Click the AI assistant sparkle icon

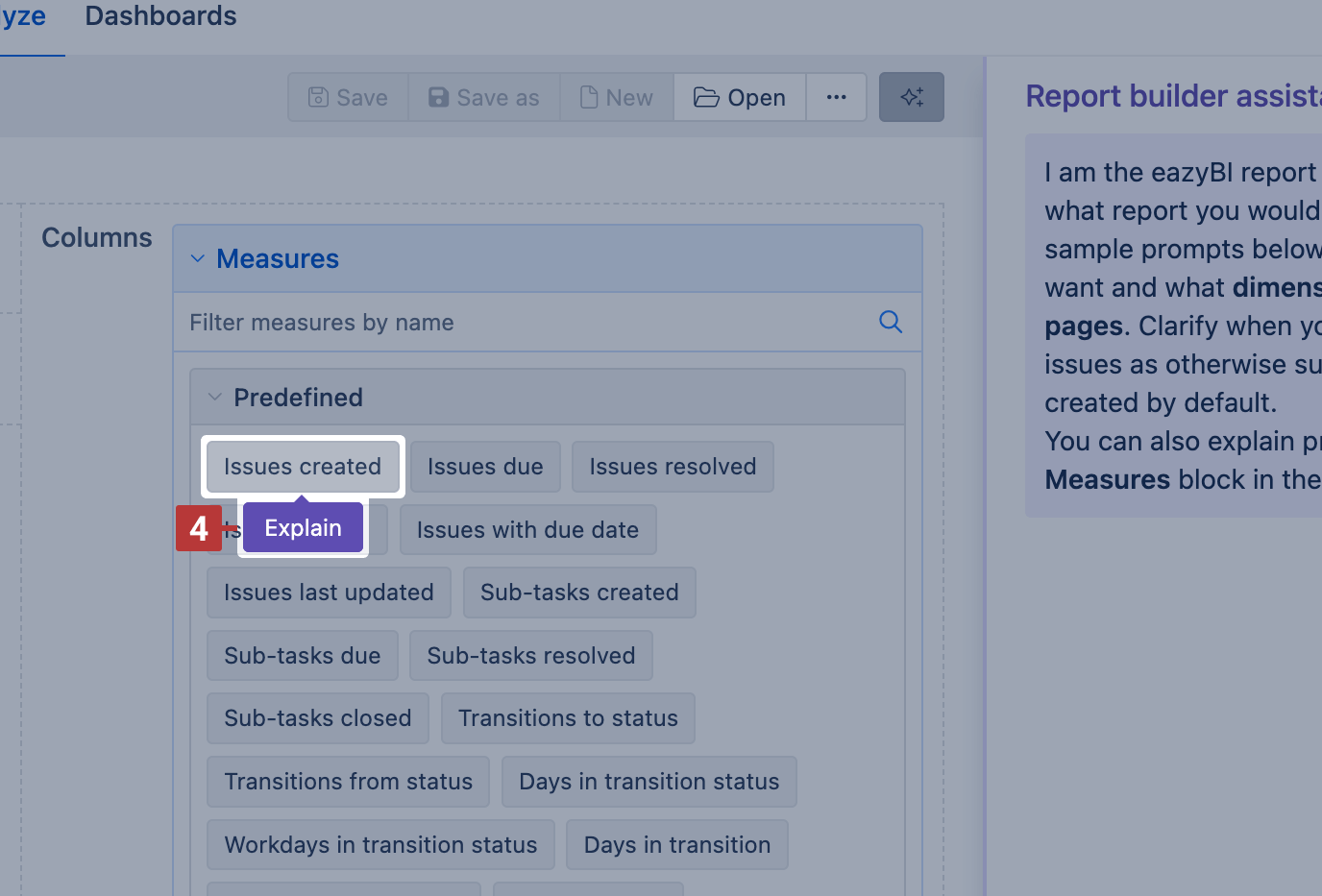coord(911,96)
